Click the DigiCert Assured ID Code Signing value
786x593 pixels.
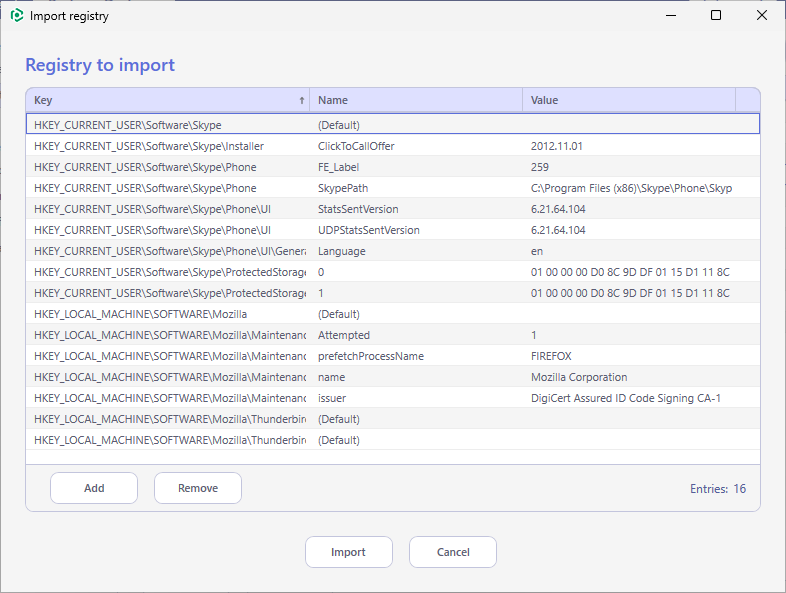pos(626,398)
